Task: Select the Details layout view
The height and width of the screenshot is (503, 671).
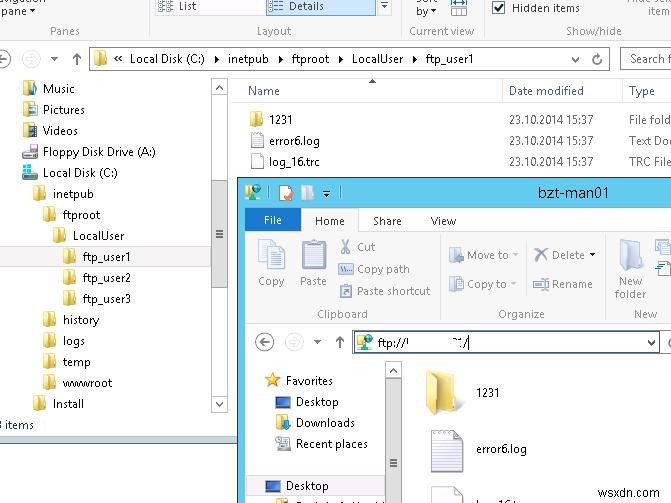Action: 321,7
